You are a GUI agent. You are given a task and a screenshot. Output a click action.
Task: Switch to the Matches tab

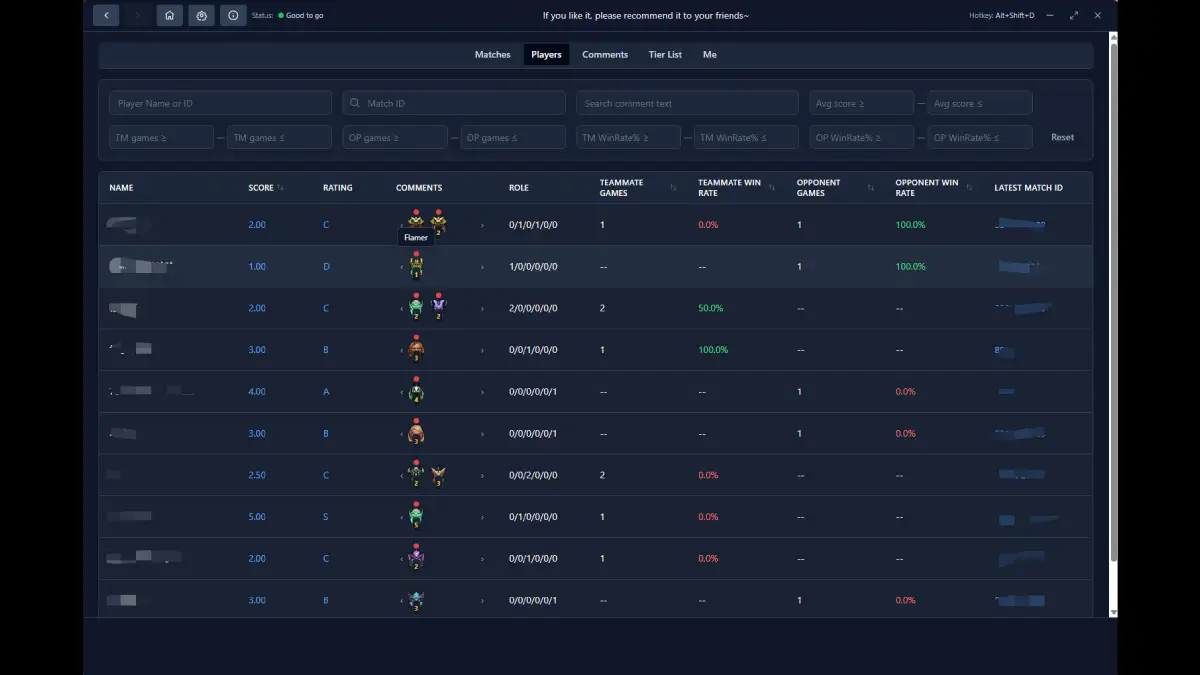tap(492, 55)
